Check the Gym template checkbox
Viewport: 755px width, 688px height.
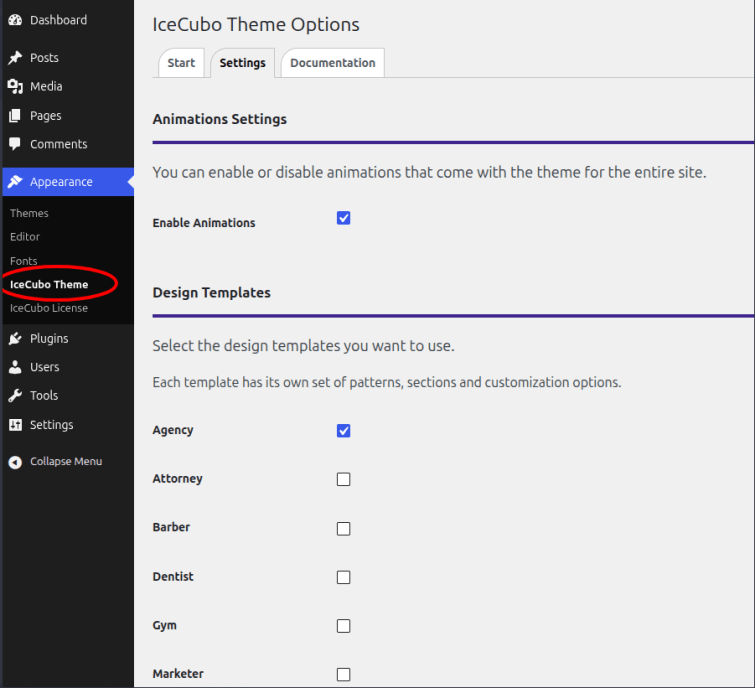click(343, 625)
